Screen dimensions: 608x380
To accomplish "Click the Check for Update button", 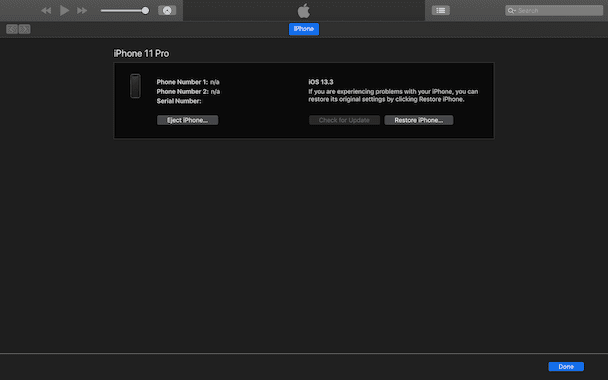I will click(x=344, y=120).
